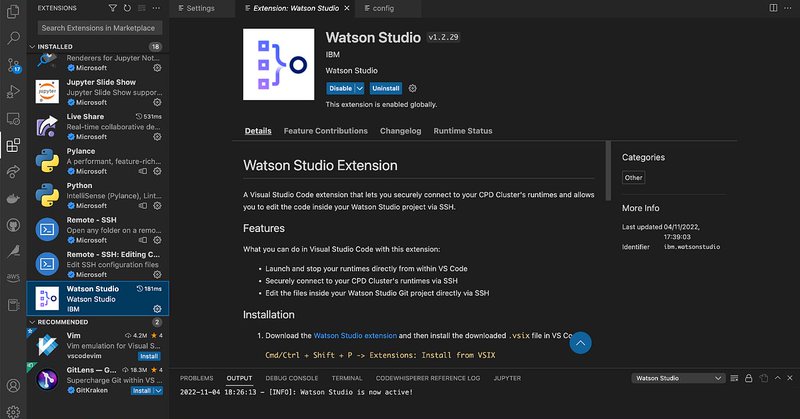Clear extensions search results icon

142,8
